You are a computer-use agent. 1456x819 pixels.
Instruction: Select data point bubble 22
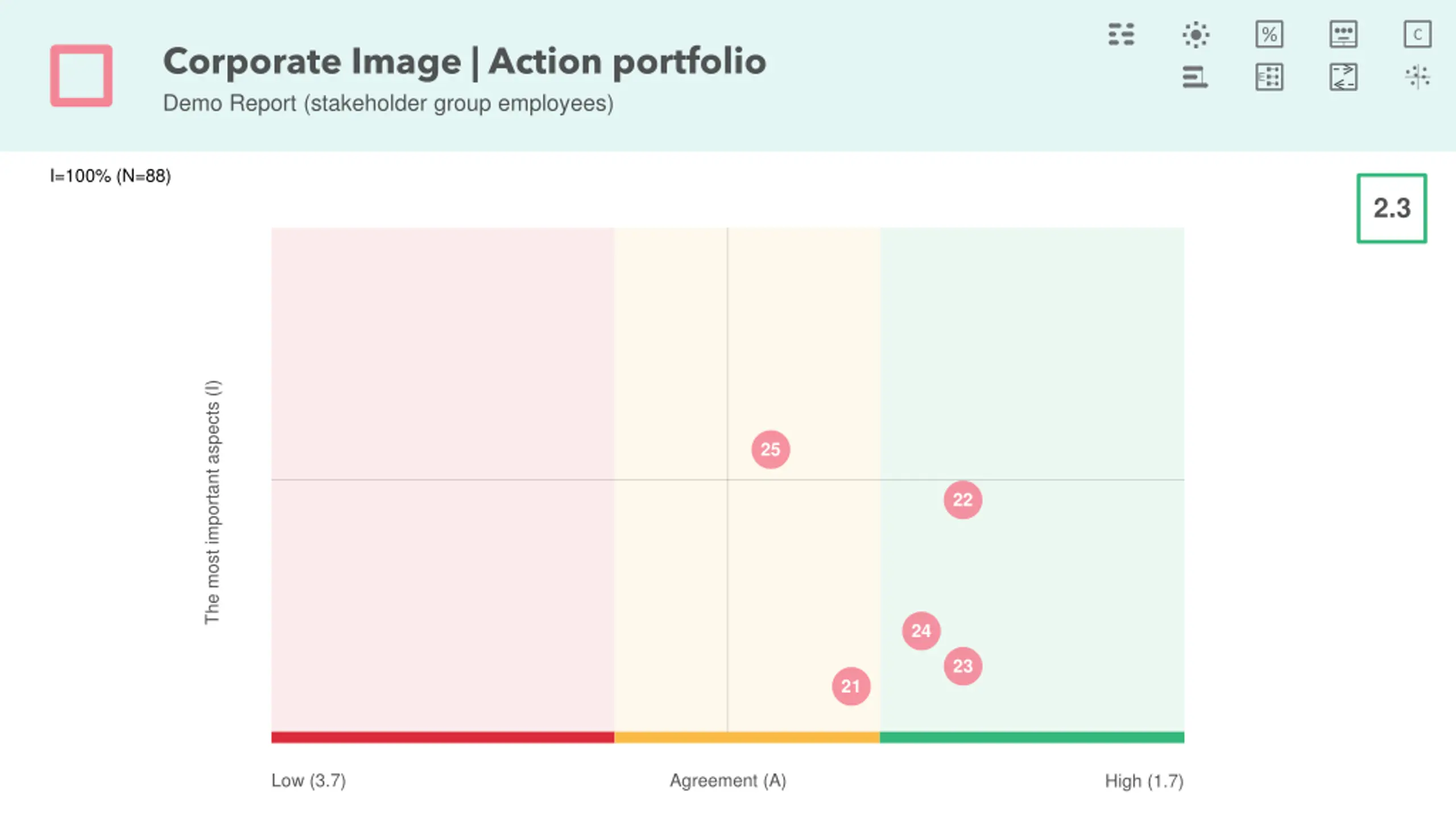click(963, 500)
